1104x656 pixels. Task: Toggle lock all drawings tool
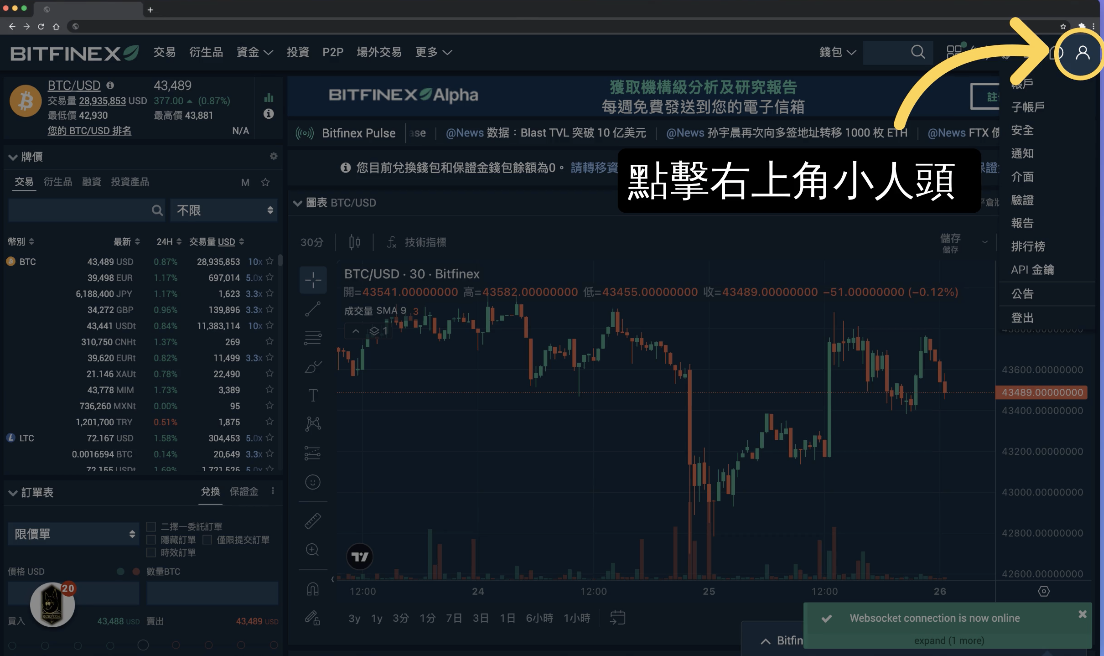point(313,618)
